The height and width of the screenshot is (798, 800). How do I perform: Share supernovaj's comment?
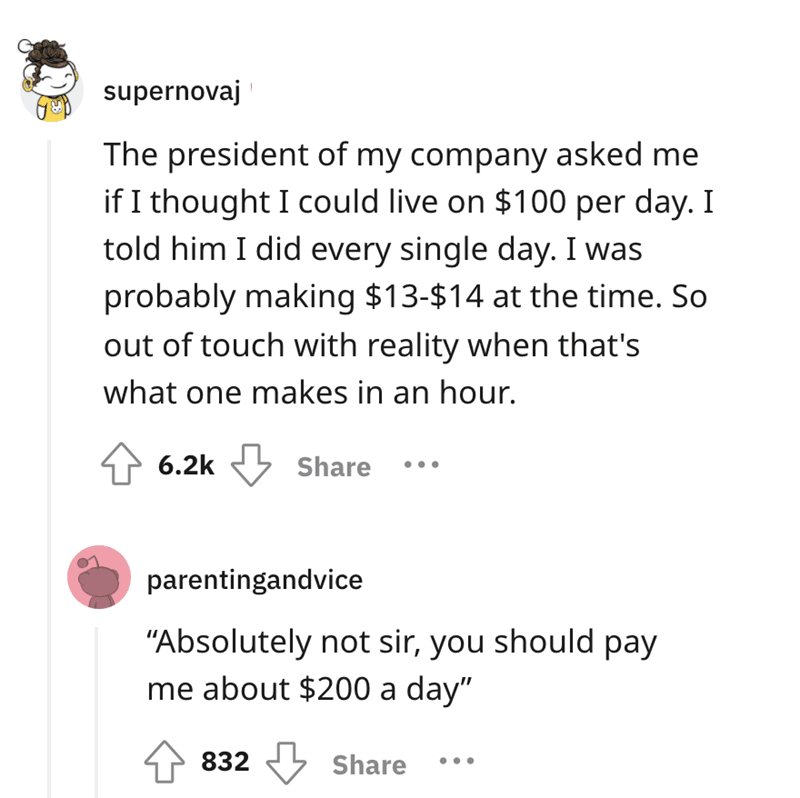coord(333,467)
